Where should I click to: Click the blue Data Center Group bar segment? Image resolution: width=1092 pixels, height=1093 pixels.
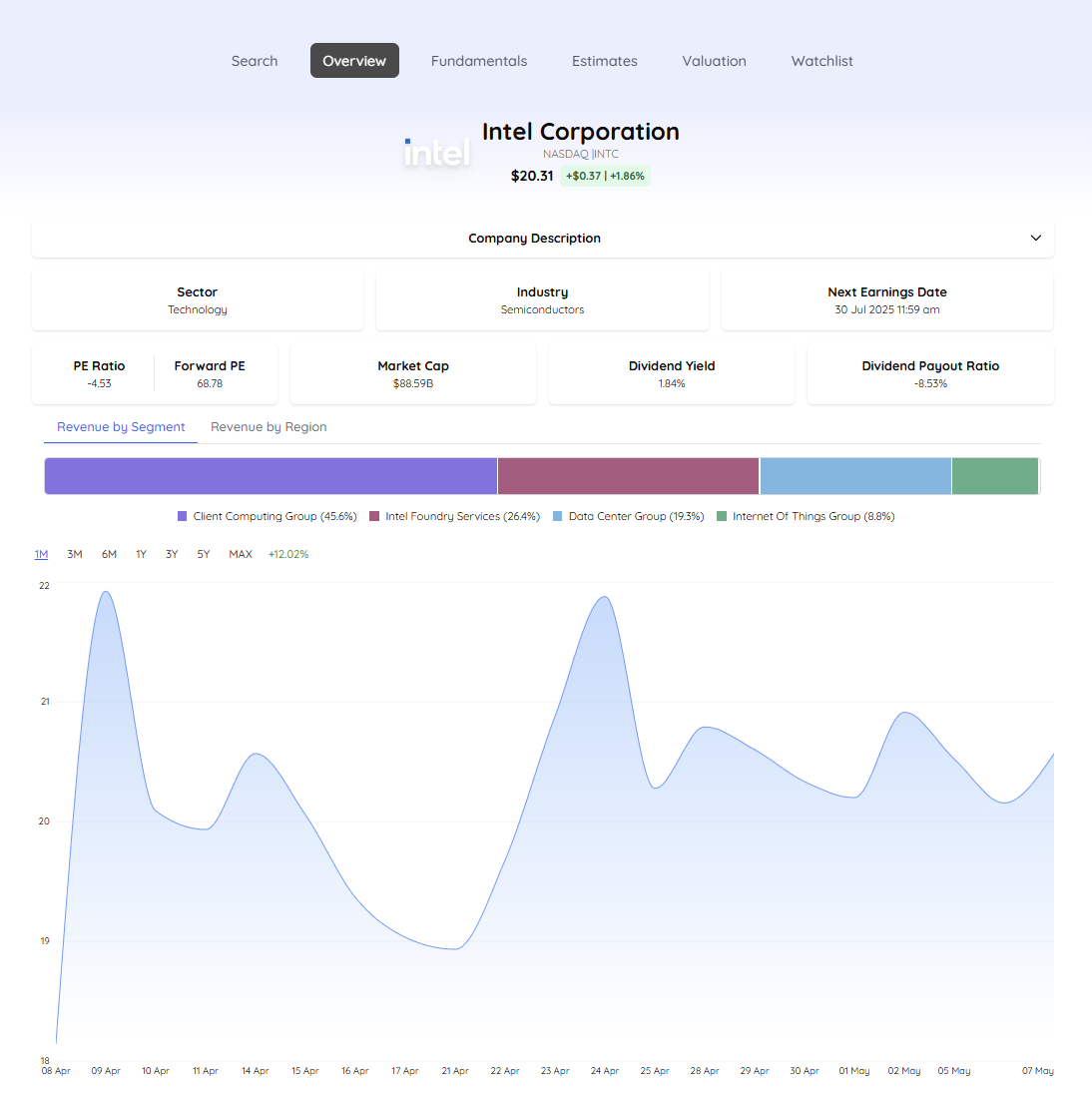(855, 476)
